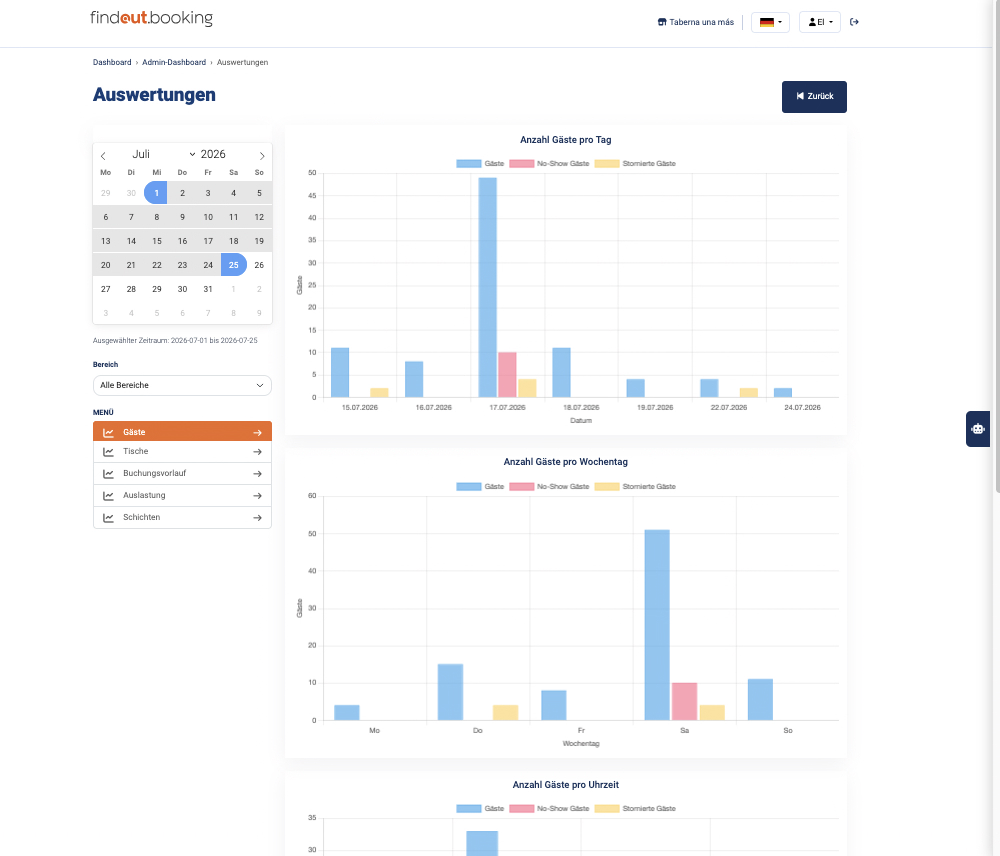This screenshot has height=856, width=1000.
Task: Select July 1 in calendar
Action: tap(156, 193)
